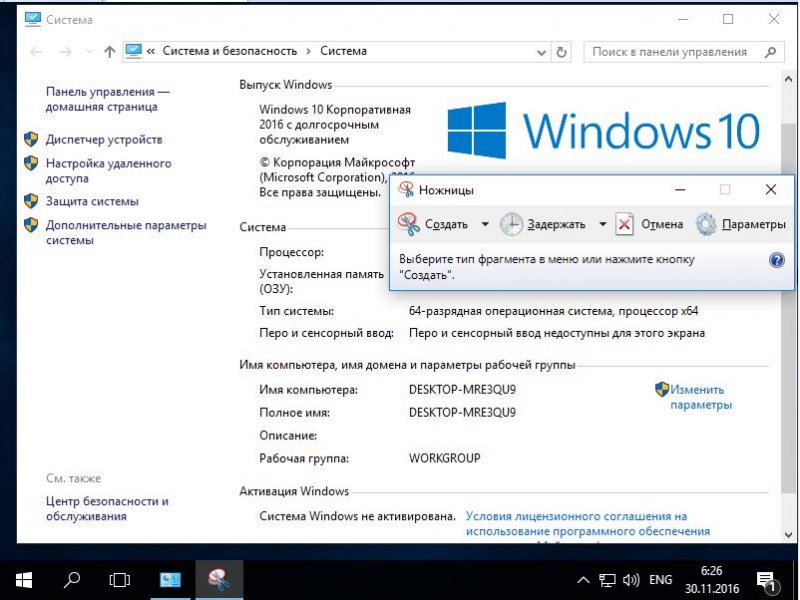
Task: Click the Windows 10 Корпоративная edition text
Action: pyautogui.click(x=335, y=124)
